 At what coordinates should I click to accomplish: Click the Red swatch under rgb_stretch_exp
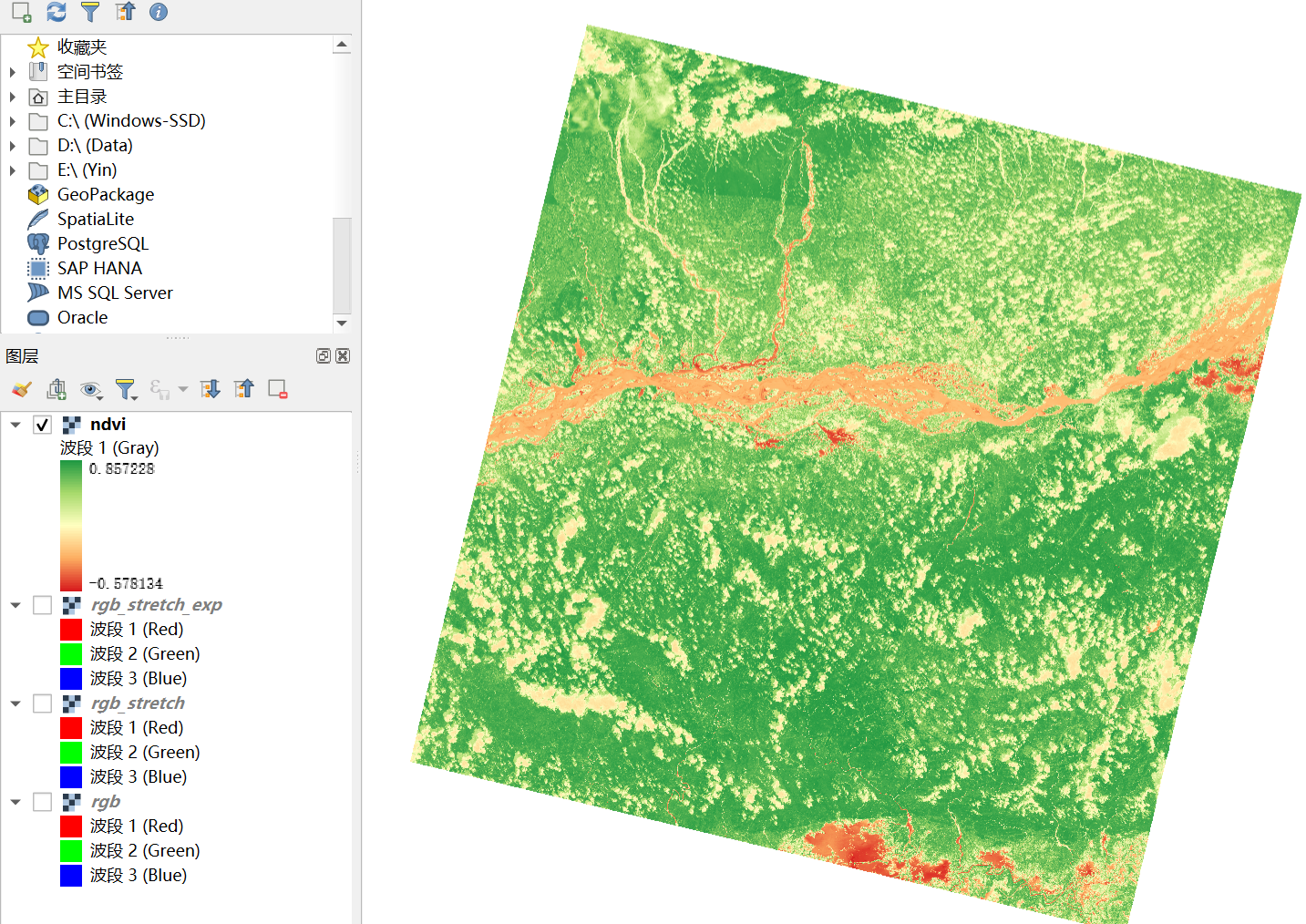click(x=71, y=630)
